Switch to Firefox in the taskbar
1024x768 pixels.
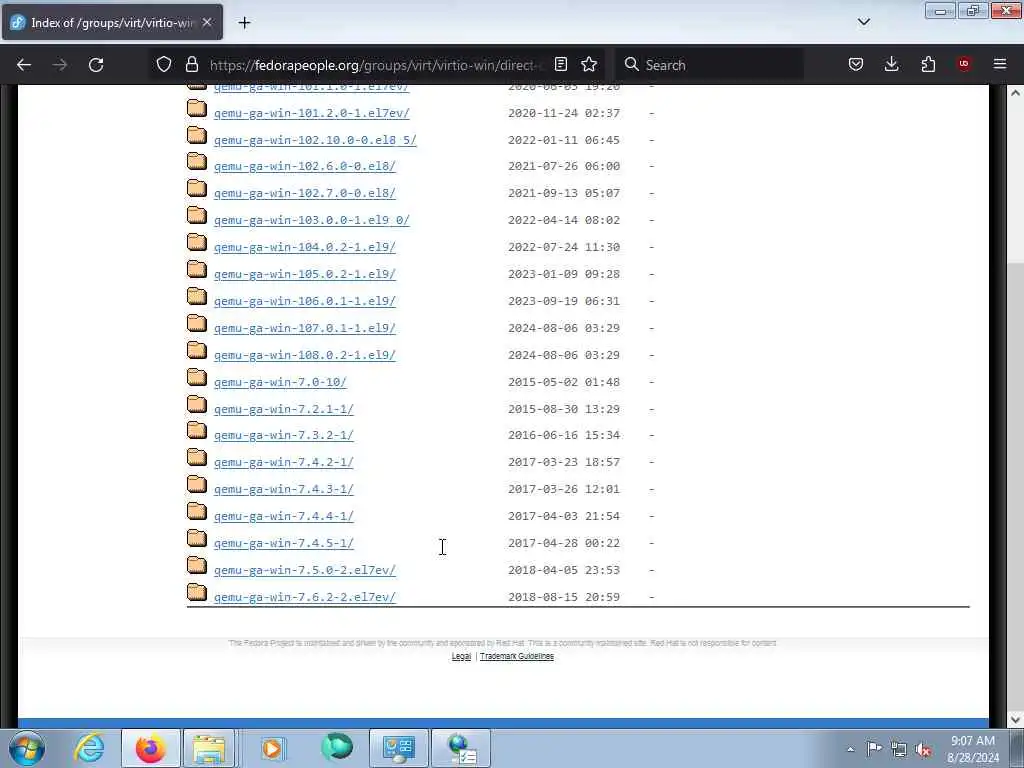coord(150,748)
